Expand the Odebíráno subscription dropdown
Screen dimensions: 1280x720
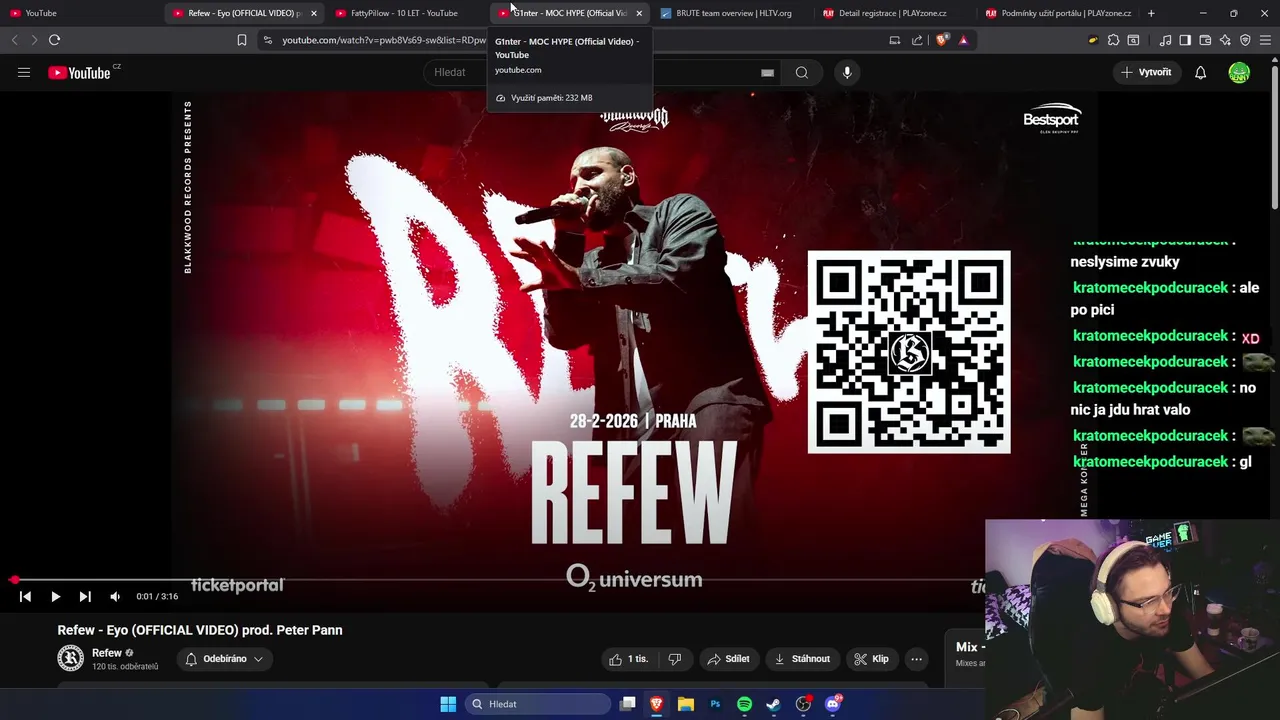[224, 659]
